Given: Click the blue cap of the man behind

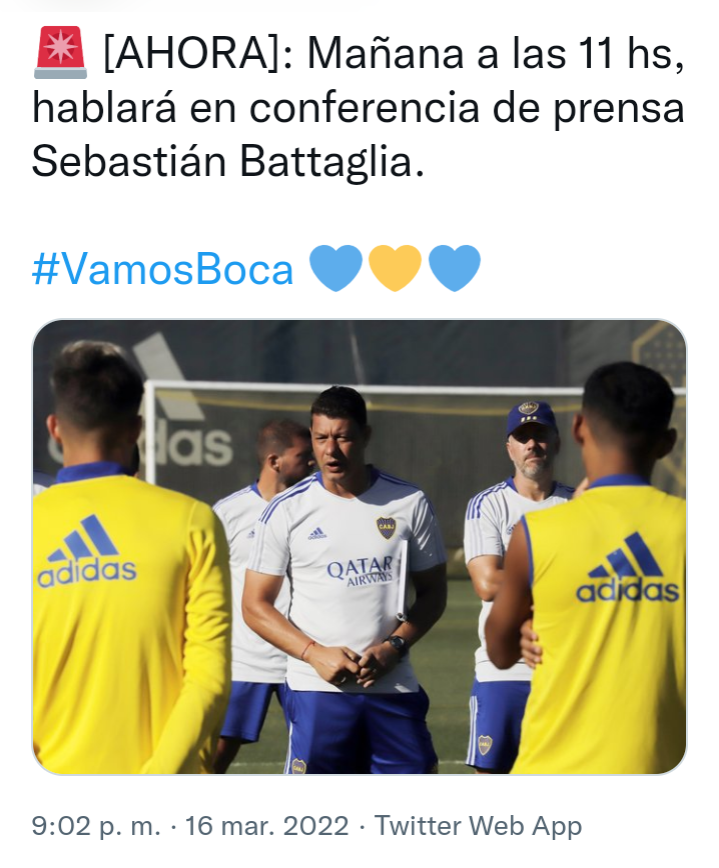Looking at the screenshot, I should pos(530,418).
